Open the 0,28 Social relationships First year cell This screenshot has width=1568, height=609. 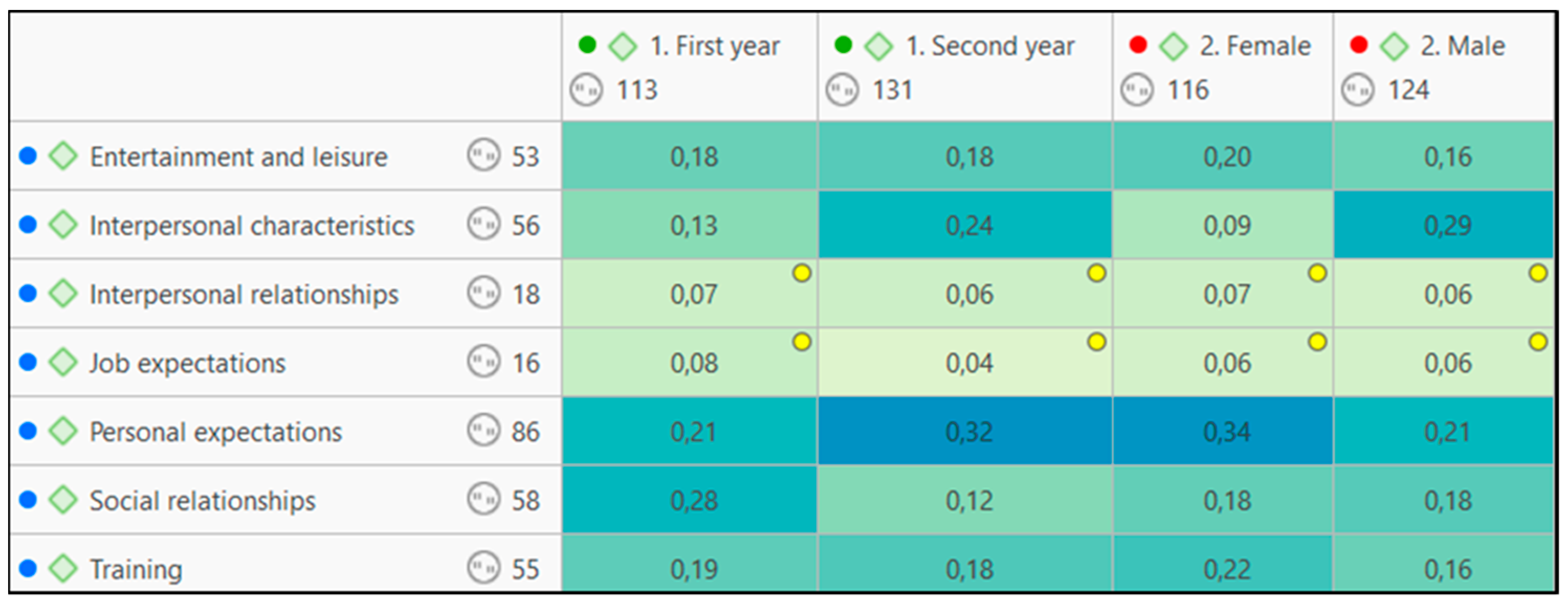click(x=693, y=501)
